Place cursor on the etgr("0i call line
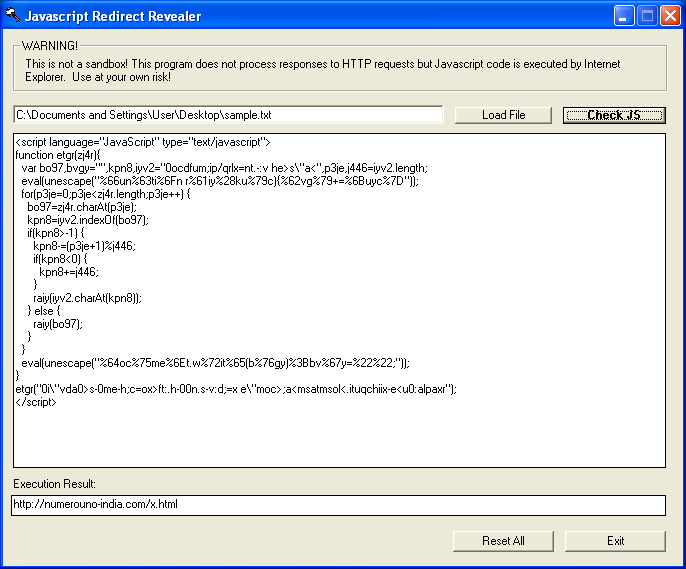 (235, 389)
